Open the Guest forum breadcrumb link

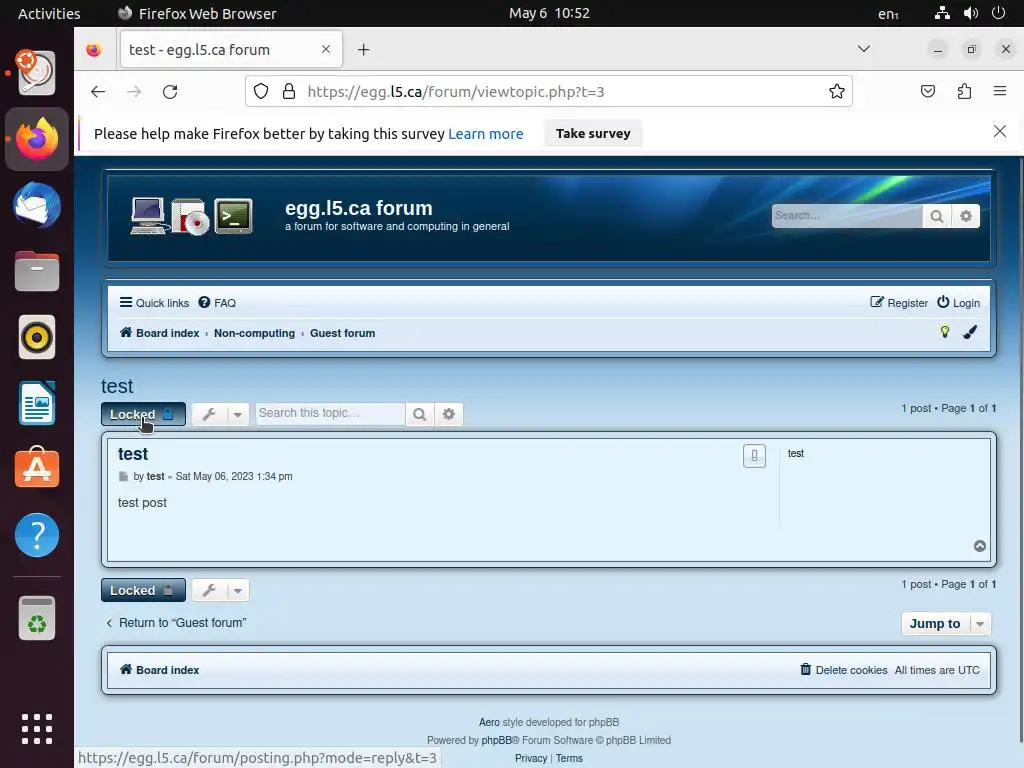[x=342, y=333]
